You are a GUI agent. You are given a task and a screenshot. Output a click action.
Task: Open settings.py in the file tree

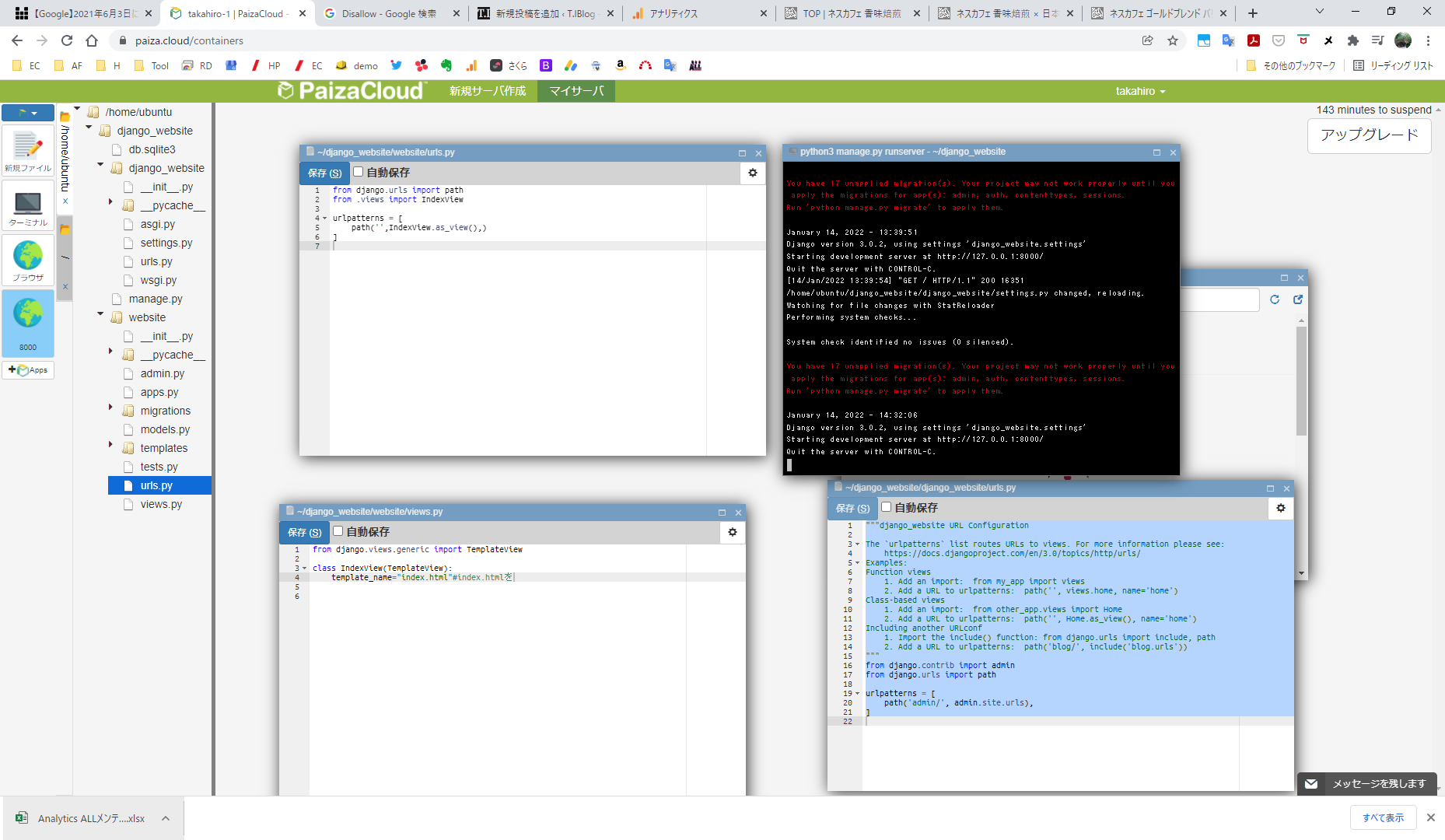point(166,243)
